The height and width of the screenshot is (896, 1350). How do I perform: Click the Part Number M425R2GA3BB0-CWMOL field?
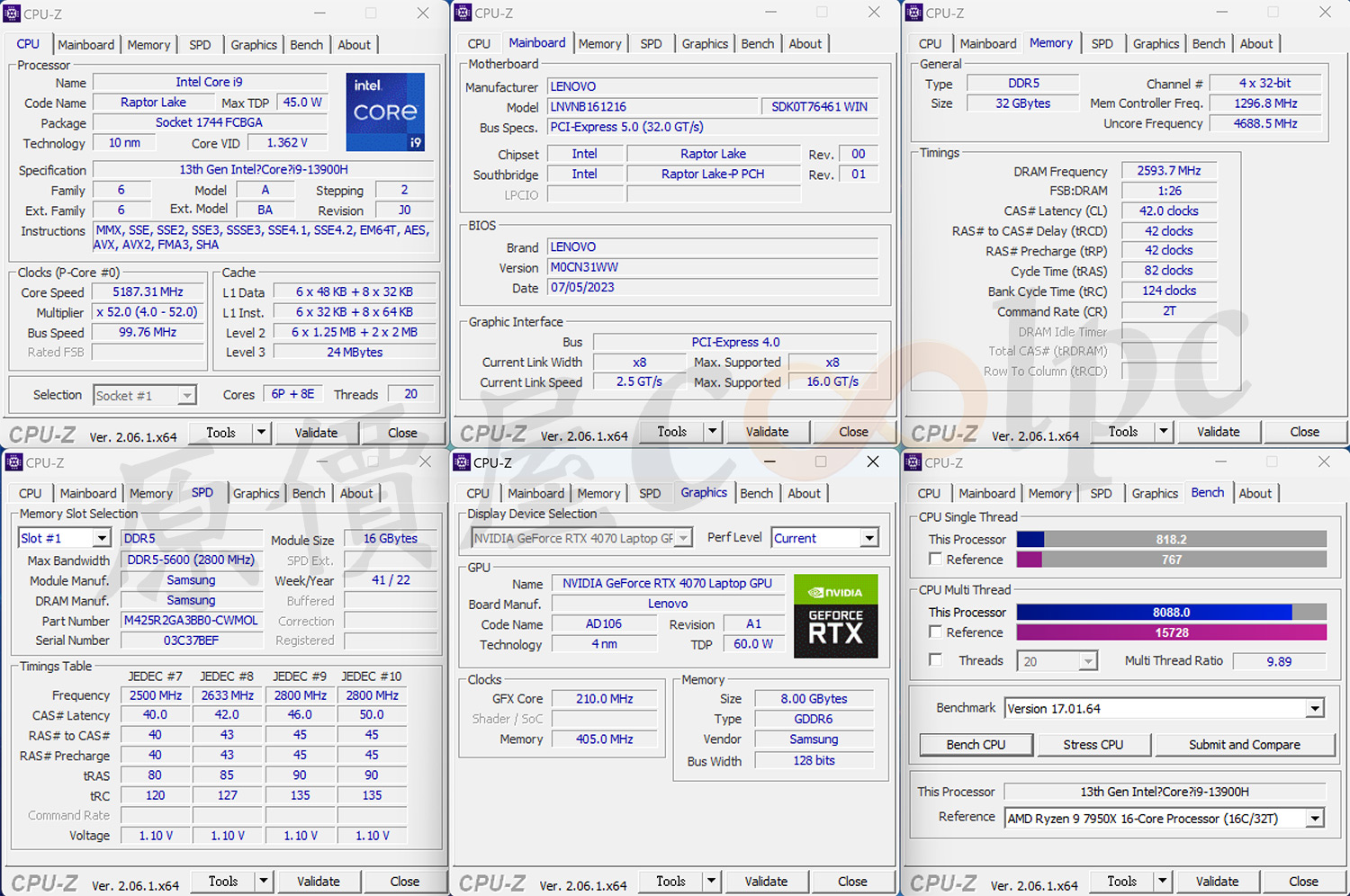[191, 621]
